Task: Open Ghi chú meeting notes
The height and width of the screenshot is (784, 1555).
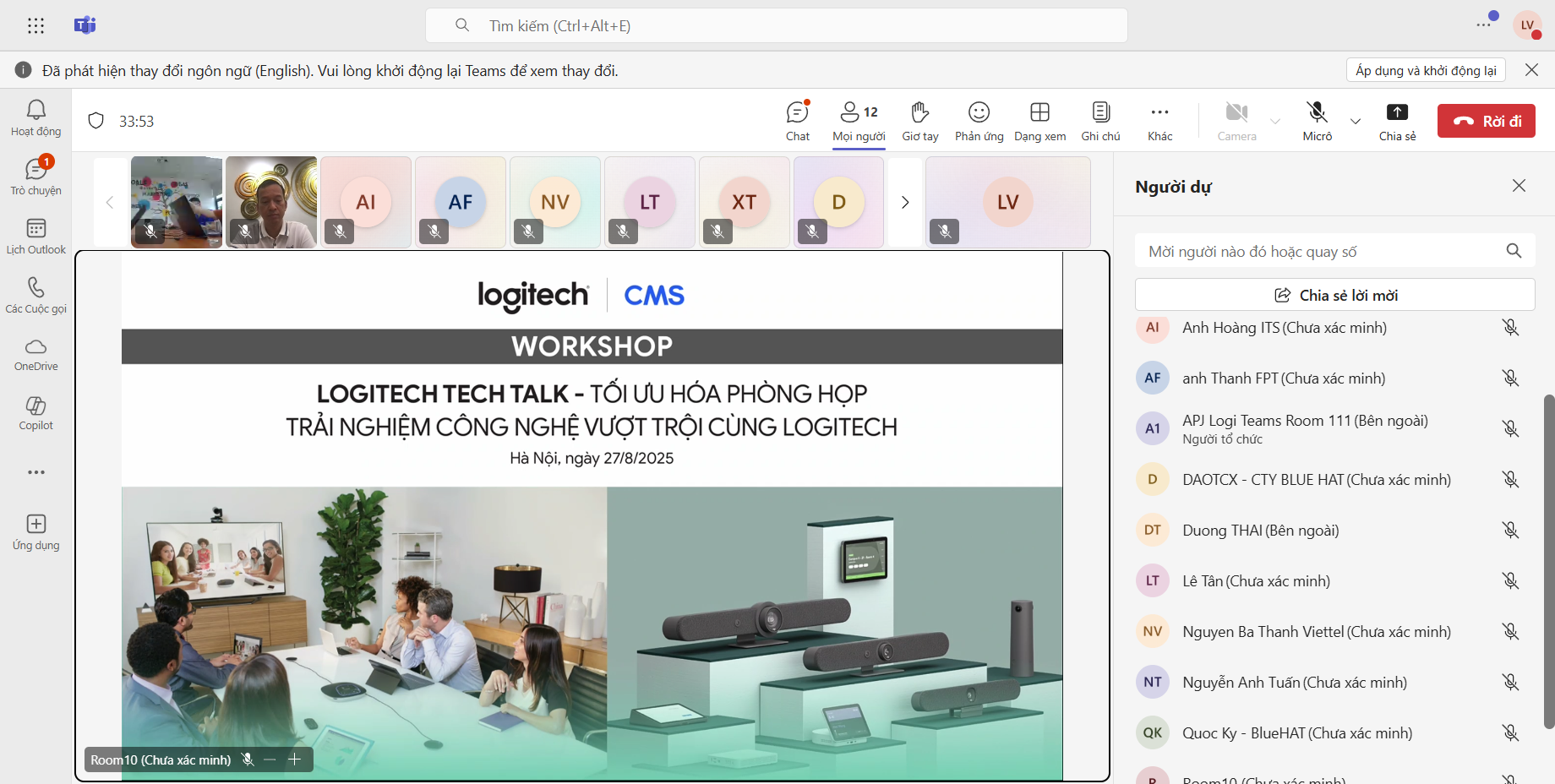Action: [1100, 121]
